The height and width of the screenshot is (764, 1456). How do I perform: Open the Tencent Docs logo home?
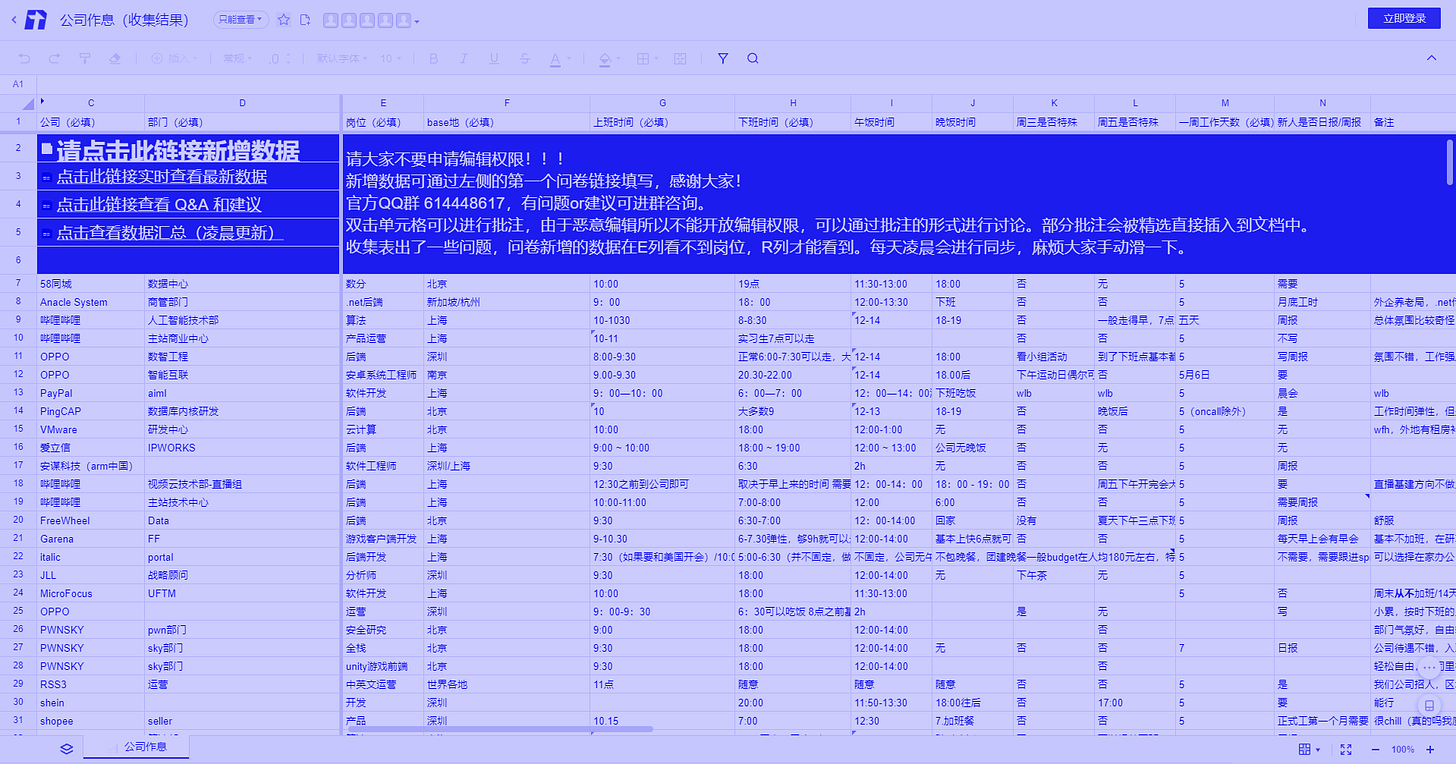click(x=36, y=19)
